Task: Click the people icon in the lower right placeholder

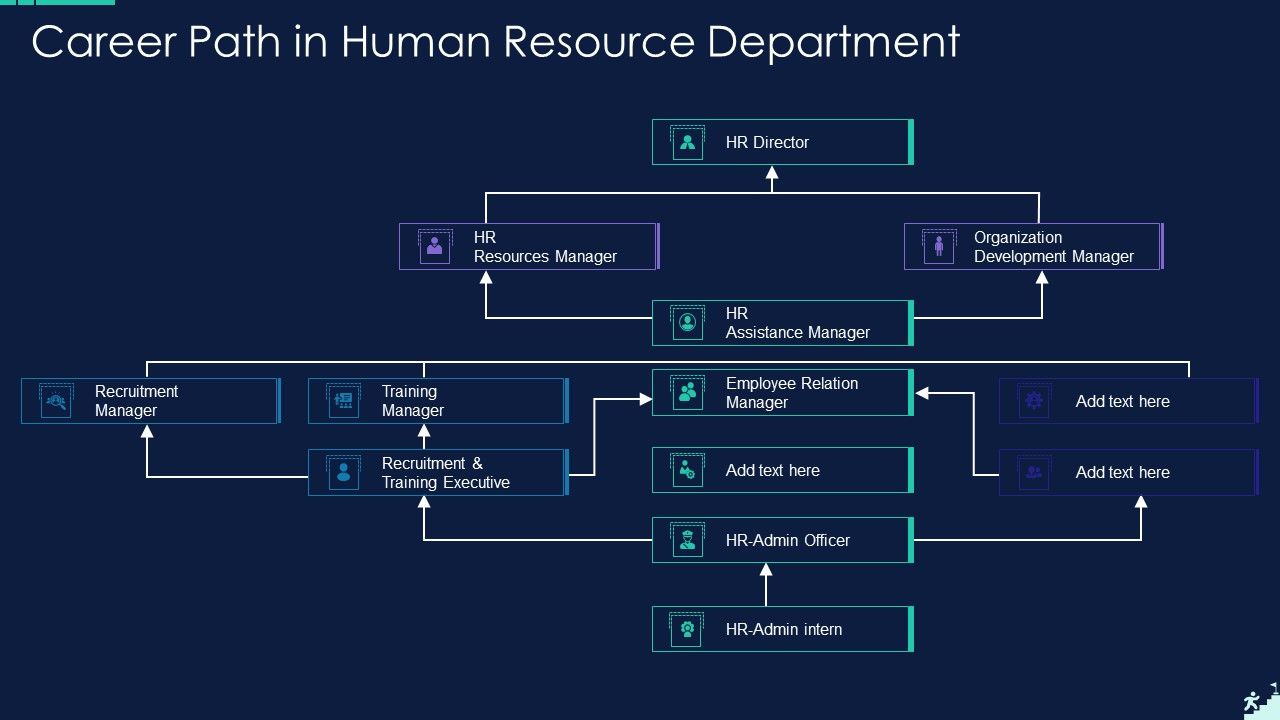Action: 1033,472
